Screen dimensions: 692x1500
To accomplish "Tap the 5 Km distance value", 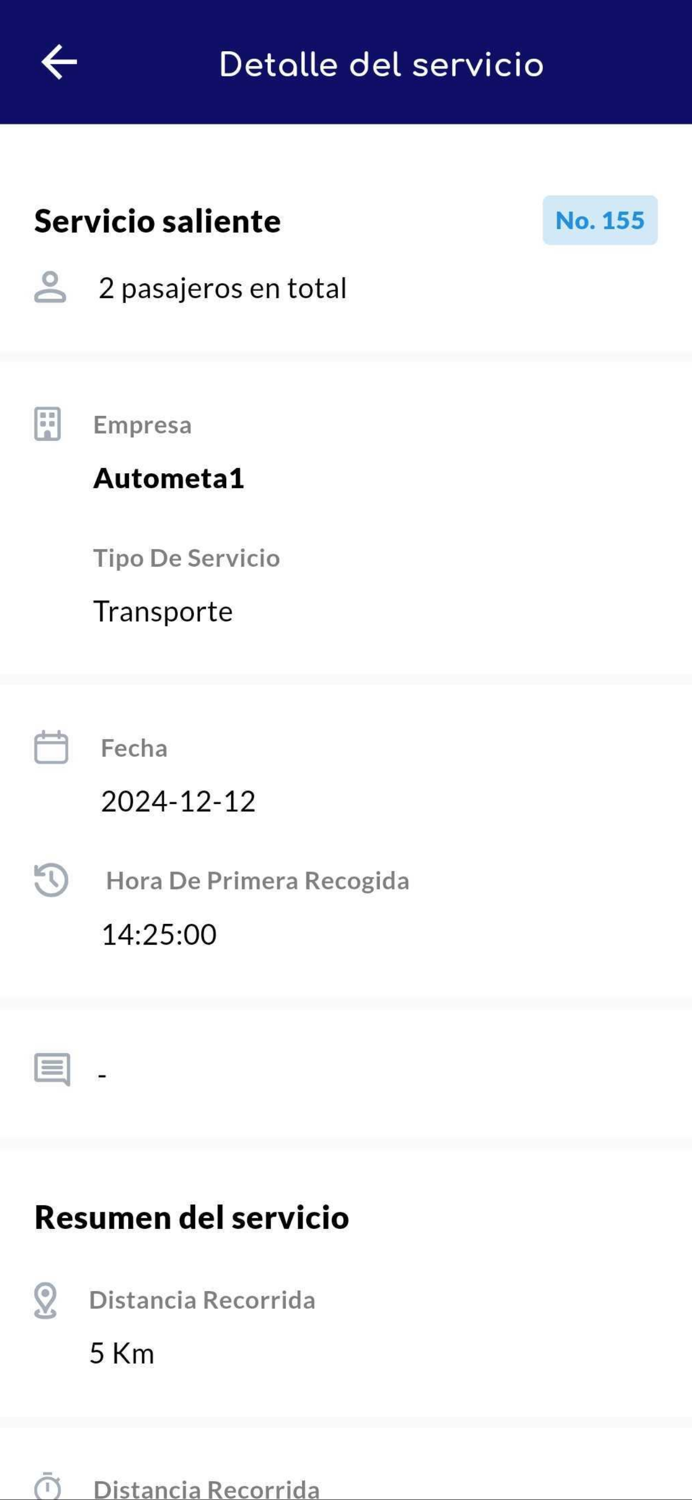I will (x=121, y=1352).
